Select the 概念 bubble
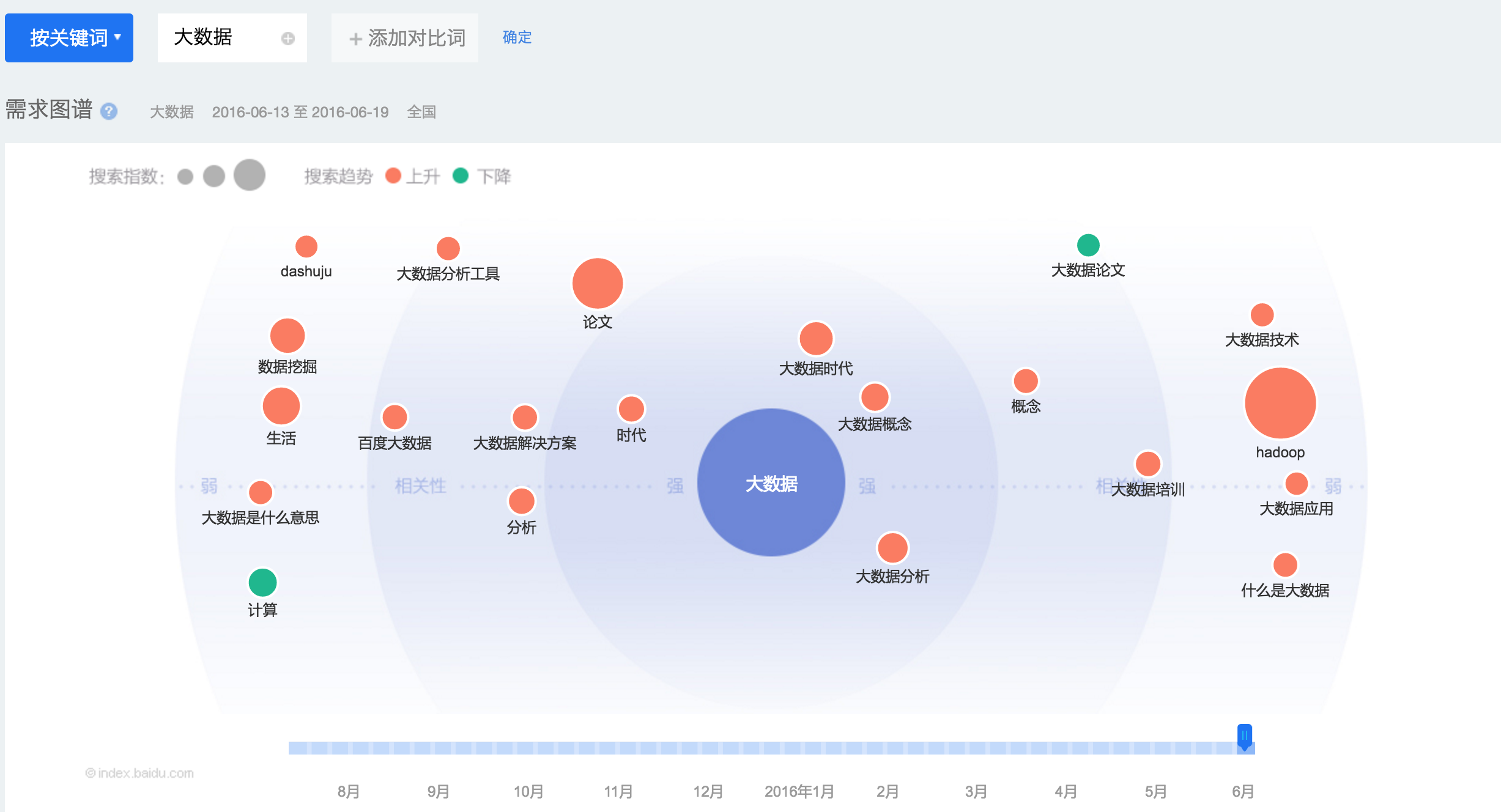 [1026, 381]
